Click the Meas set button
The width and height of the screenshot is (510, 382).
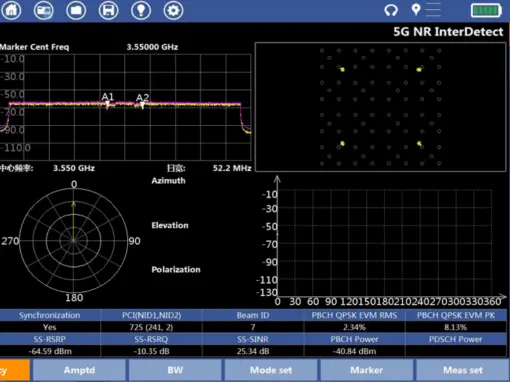(463, 370)
